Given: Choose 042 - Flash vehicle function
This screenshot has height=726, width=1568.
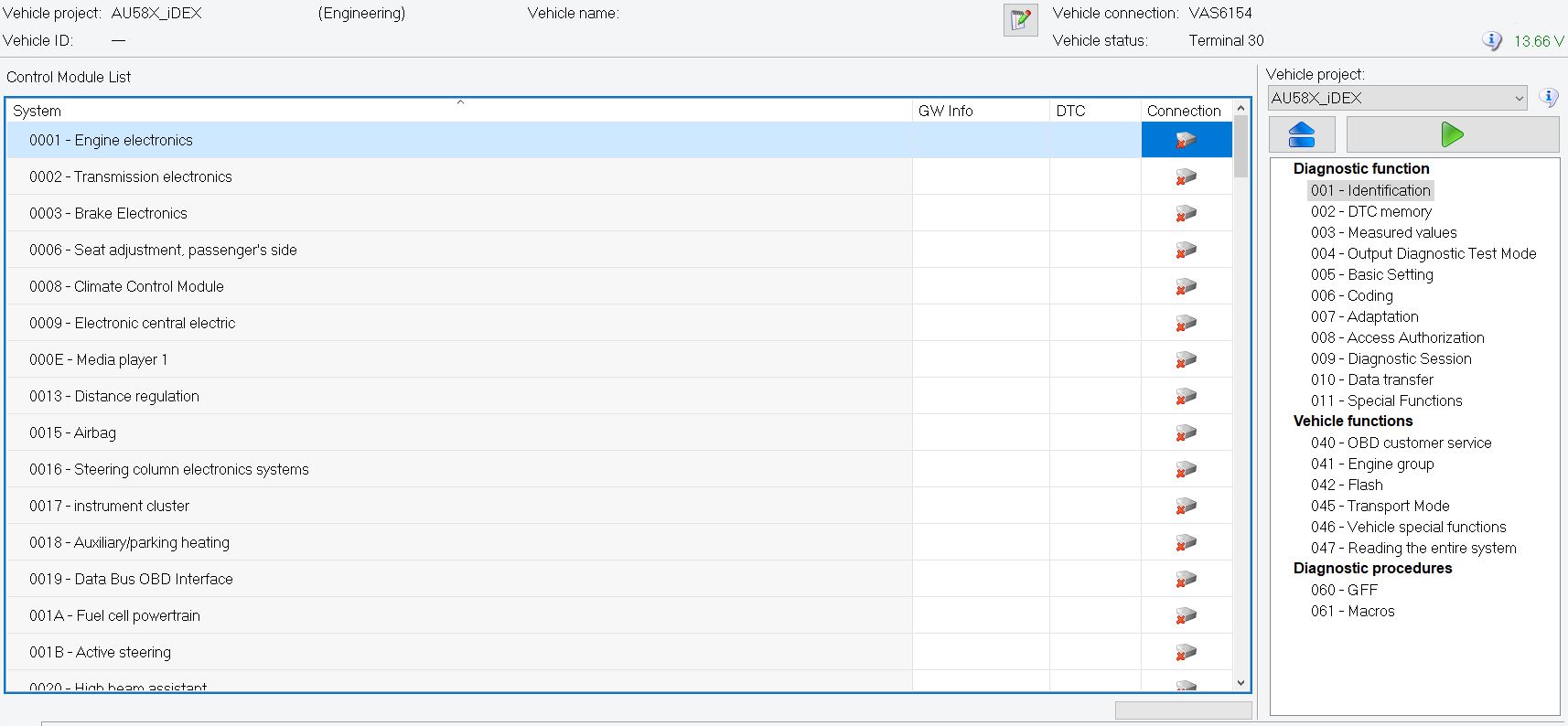Looking at the screenshot, I should pyautogui.click(x=1347, y=485).
